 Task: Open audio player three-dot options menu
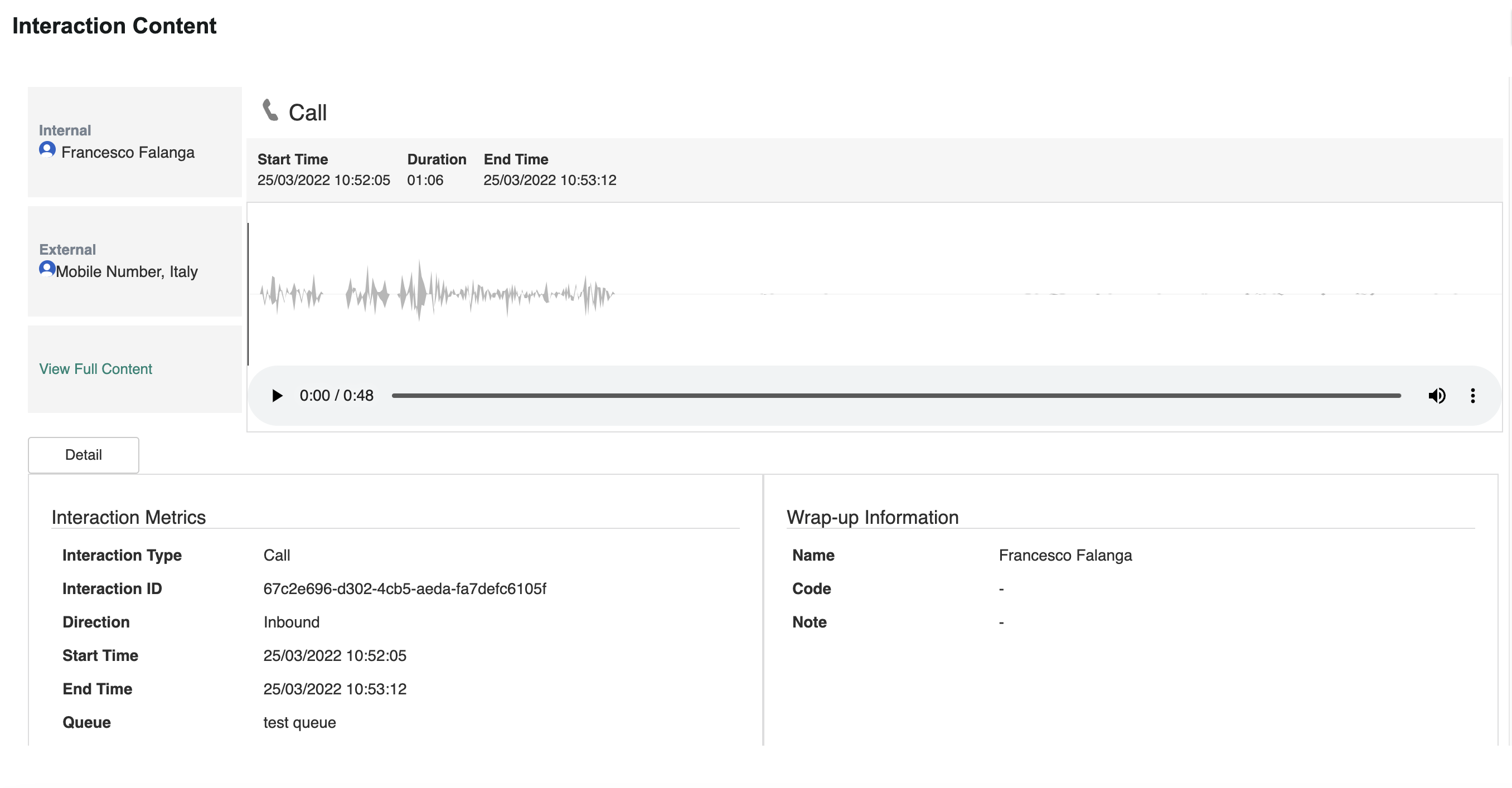click(x=1472, y=396)
